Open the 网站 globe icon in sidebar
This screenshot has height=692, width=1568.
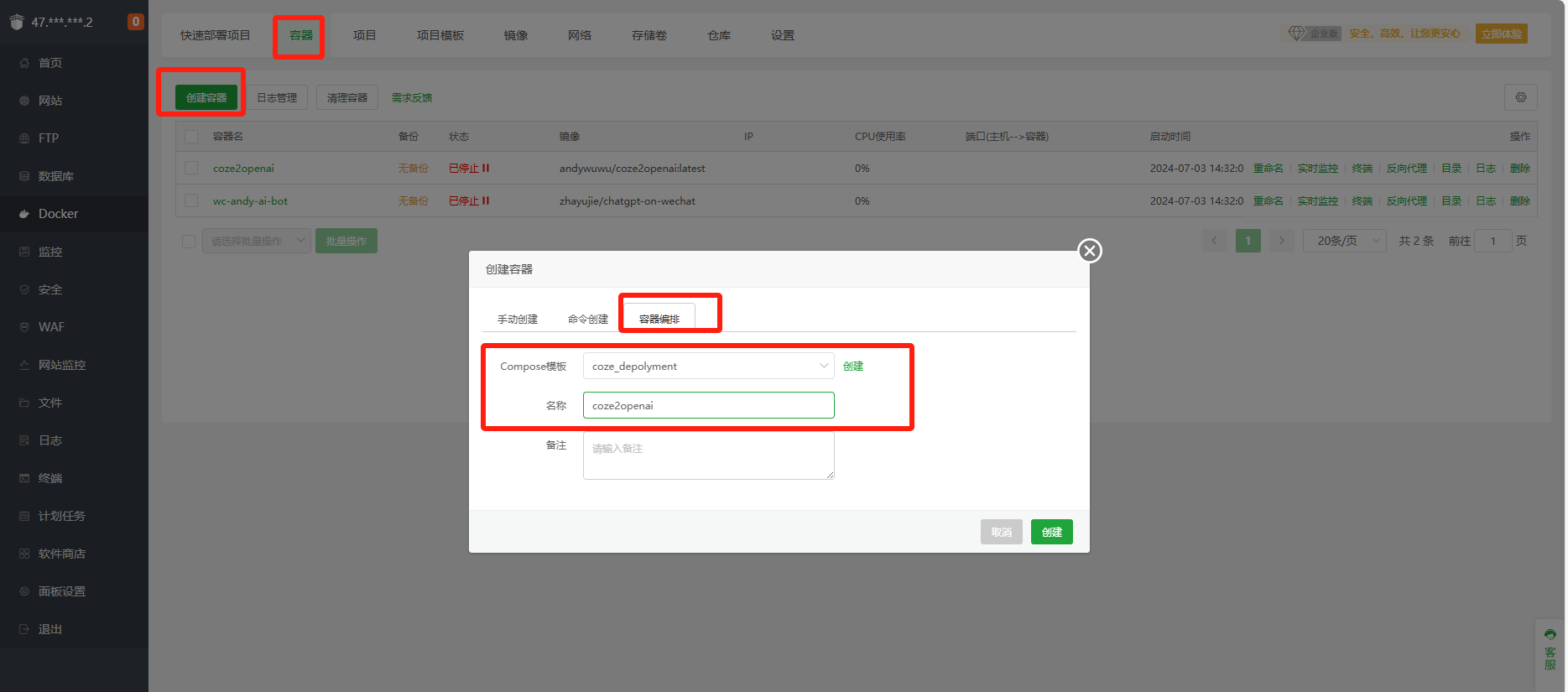point(24,101)
